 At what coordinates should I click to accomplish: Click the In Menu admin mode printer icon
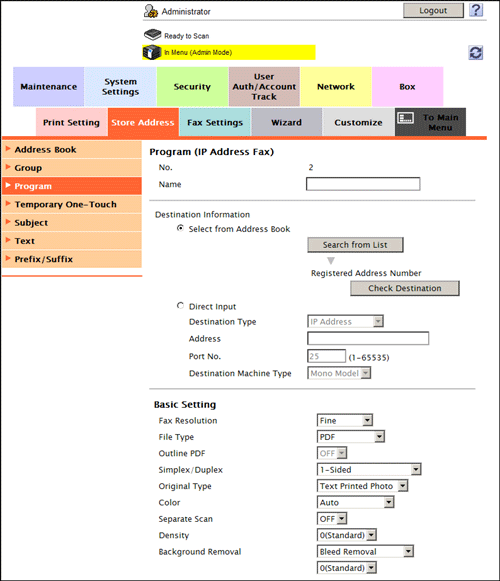(x=152, y=52)
